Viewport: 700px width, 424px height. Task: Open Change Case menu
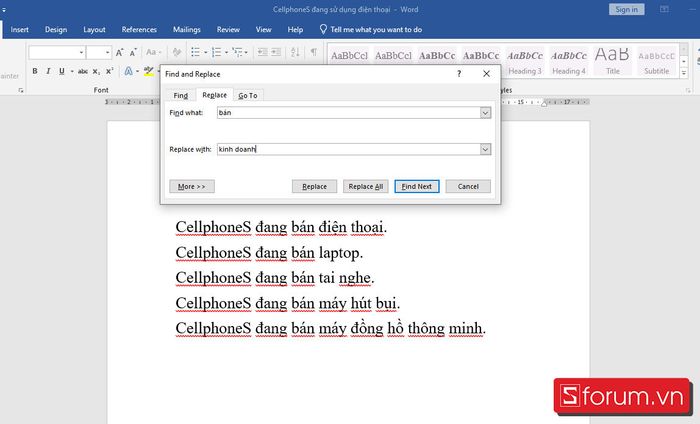click(154, 52)
